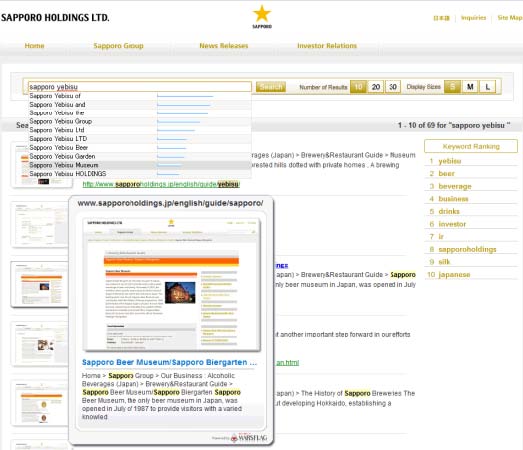This screenshot has width=523, height=450.
Task: Choose suggestion 'Sapporo Yebisu Museum'
Action: tap(140, 165)
